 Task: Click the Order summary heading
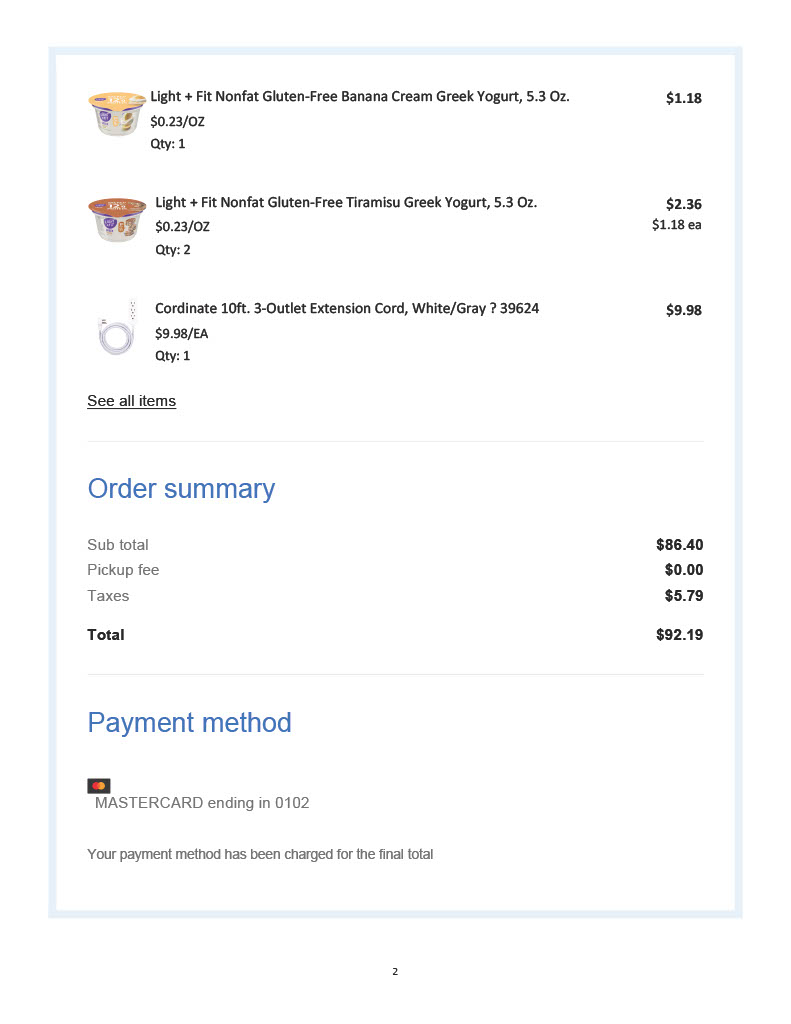pyautogui.click(x=181, y=488)
